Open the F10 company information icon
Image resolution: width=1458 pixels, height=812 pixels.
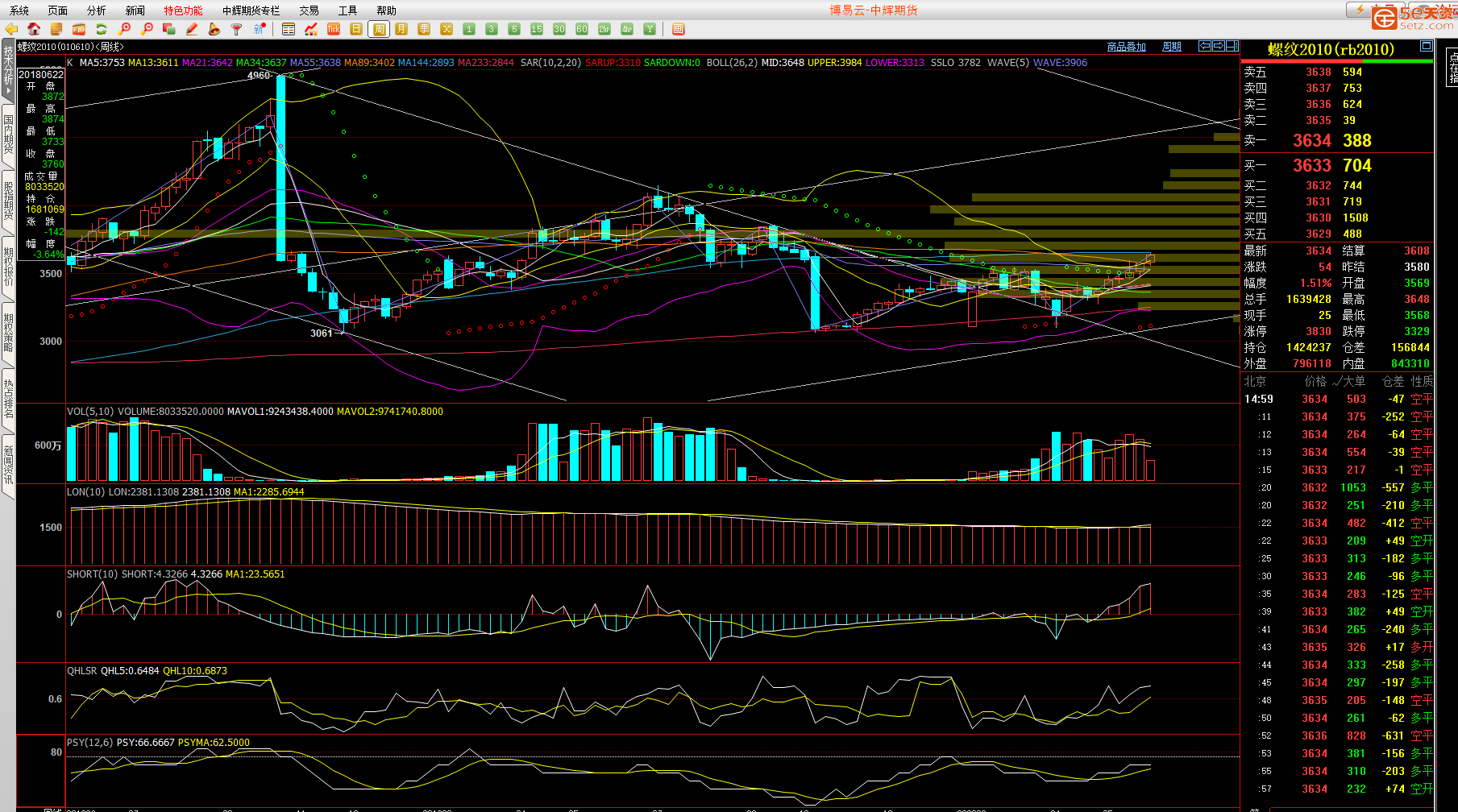coord(79,29)
